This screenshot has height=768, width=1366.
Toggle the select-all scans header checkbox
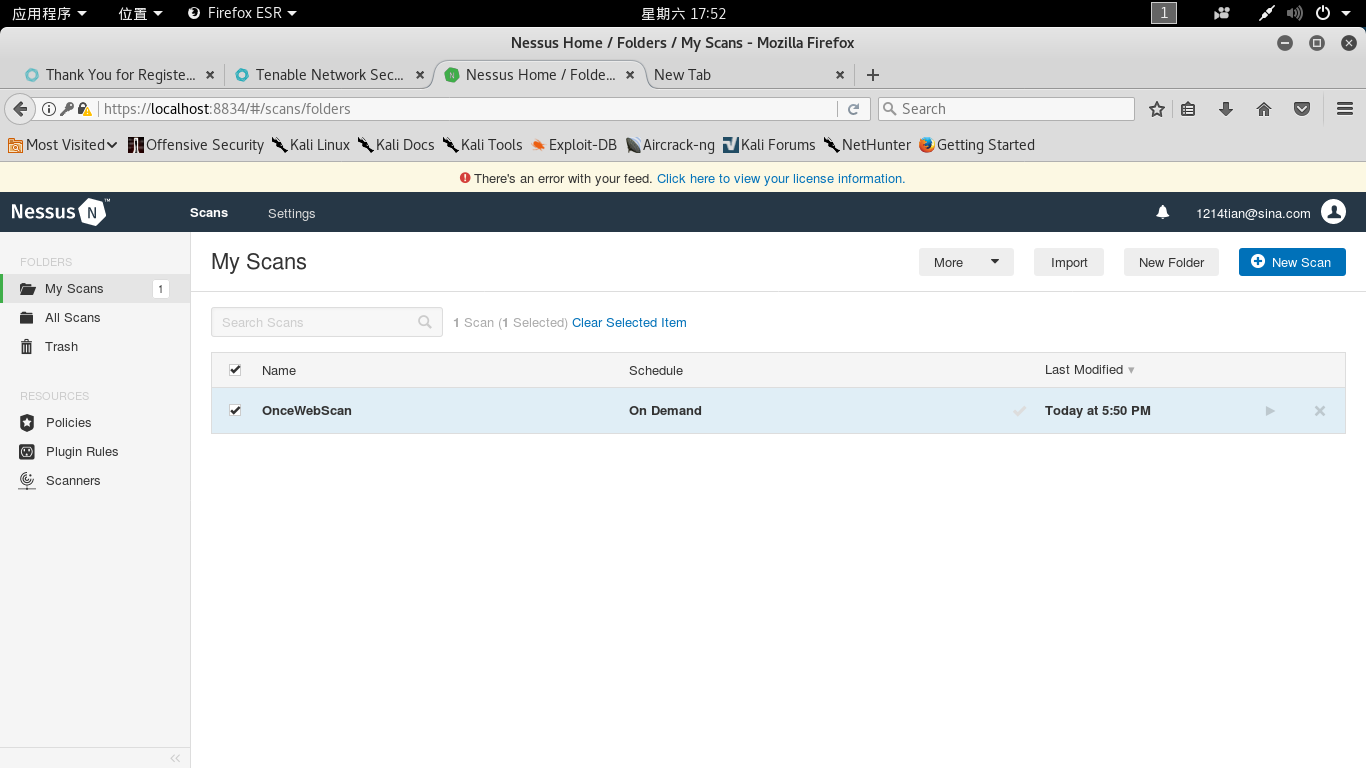click(235, 370)
